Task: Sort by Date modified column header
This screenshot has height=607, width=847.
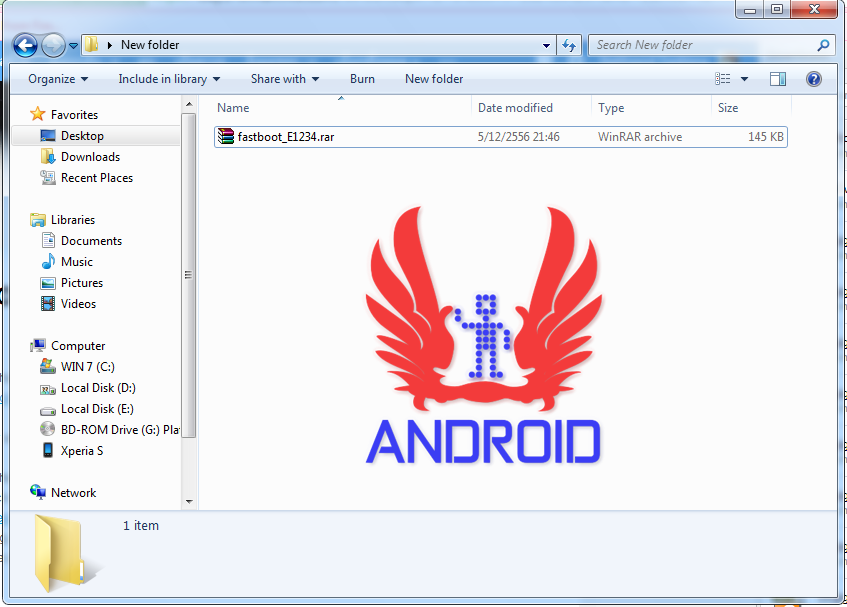Action: point(532,108)
